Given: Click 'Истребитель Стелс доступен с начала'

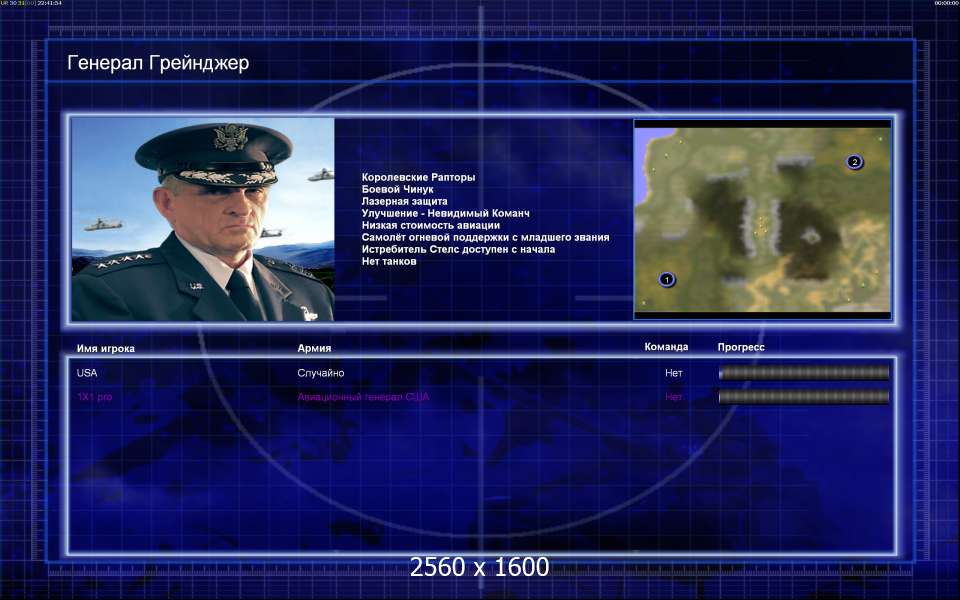Looking at the screenshot, I should point(458,249).
